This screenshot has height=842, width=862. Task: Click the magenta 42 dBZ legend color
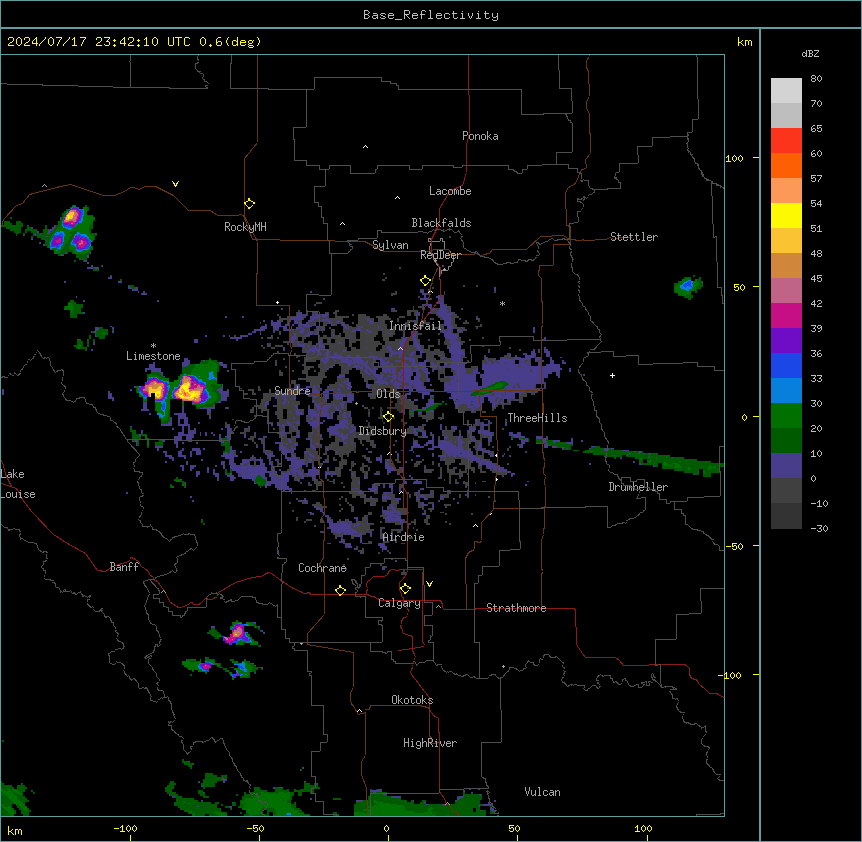[786, 315]
